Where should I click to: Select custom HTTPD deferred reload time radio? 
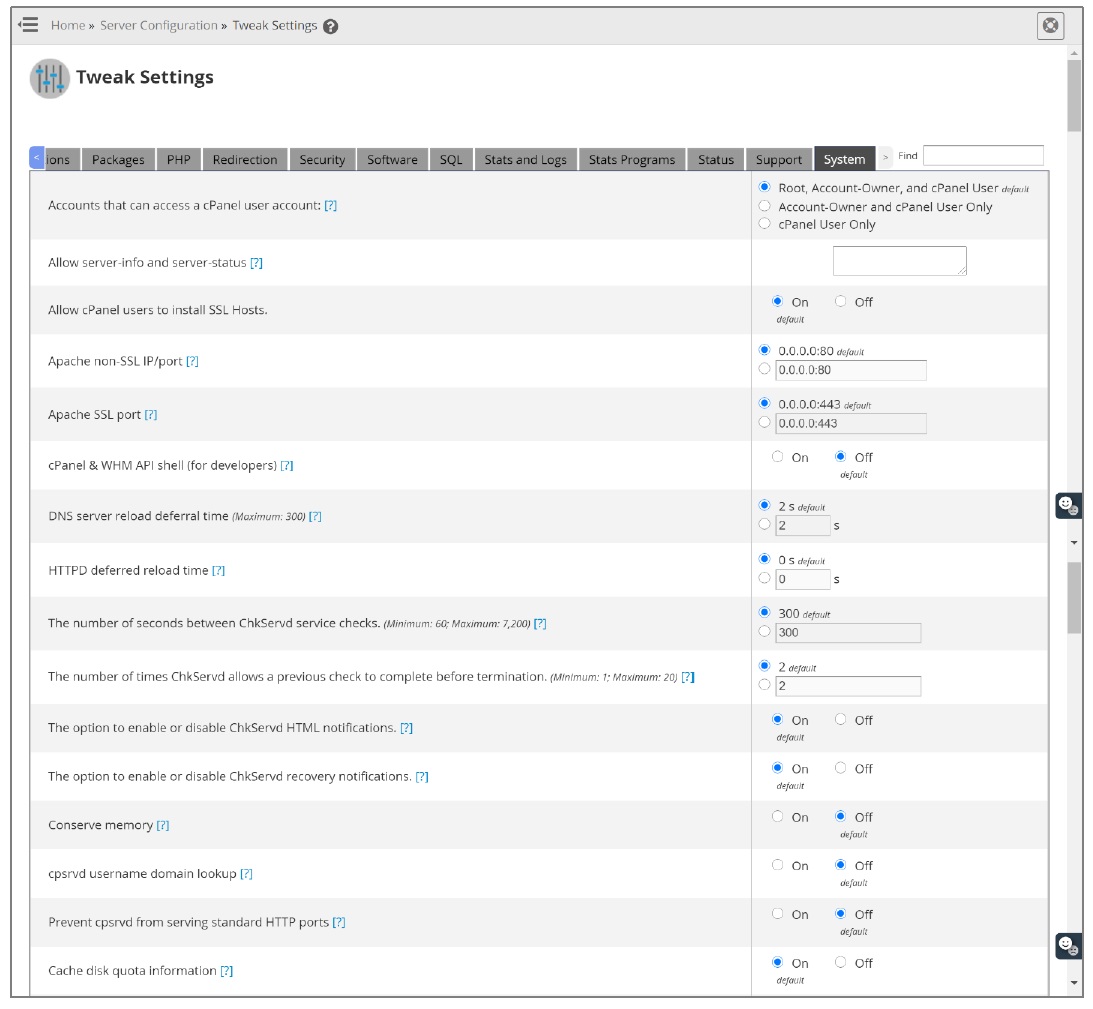tap(765, 578)
